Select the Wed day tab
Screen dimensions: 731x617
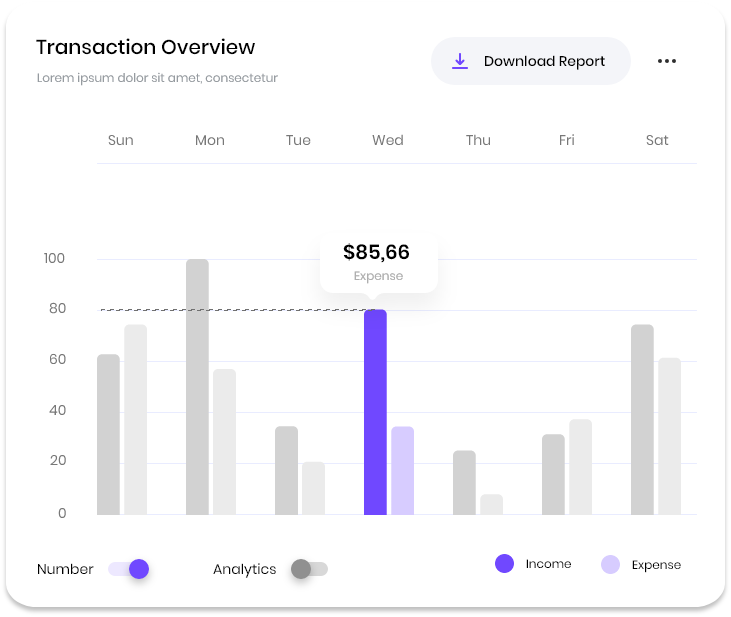(387, 140)
